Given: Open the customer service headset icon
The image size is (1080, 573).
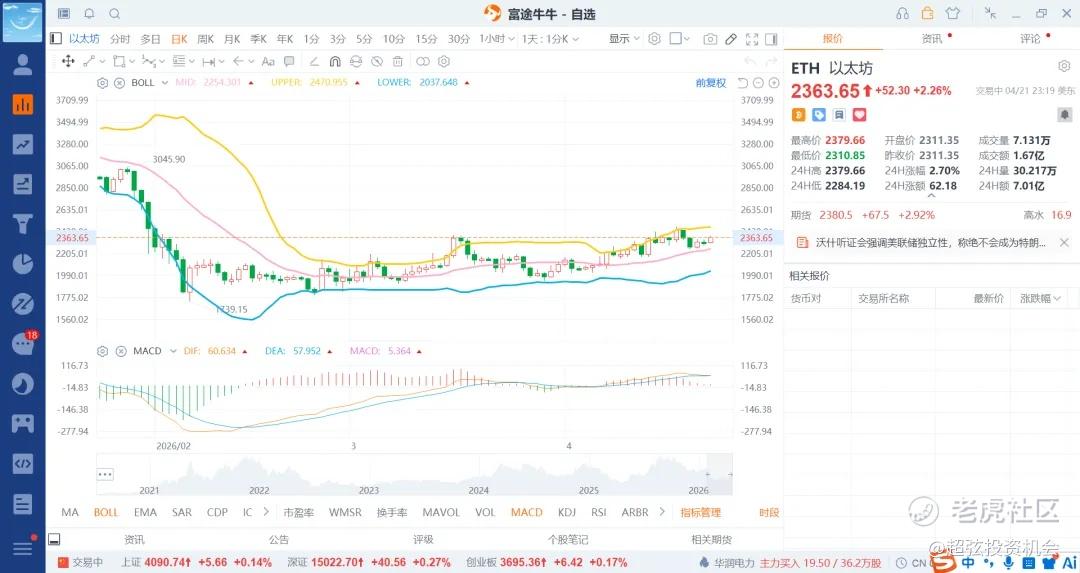Looking at the screenshot, I should coord(903,14).
